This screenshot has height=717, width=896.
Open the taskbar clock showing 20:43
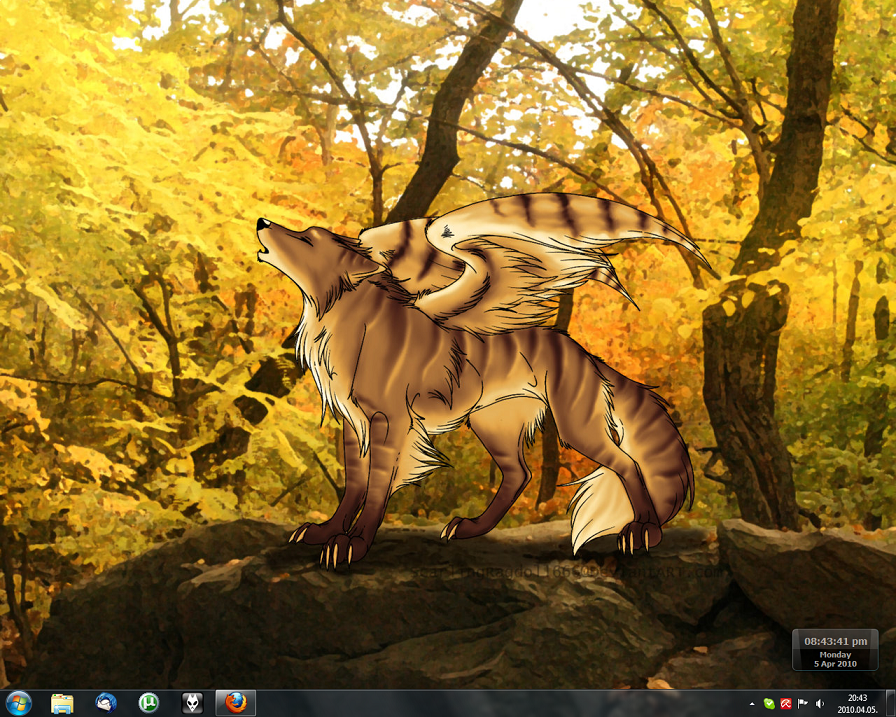coord(857,704)
